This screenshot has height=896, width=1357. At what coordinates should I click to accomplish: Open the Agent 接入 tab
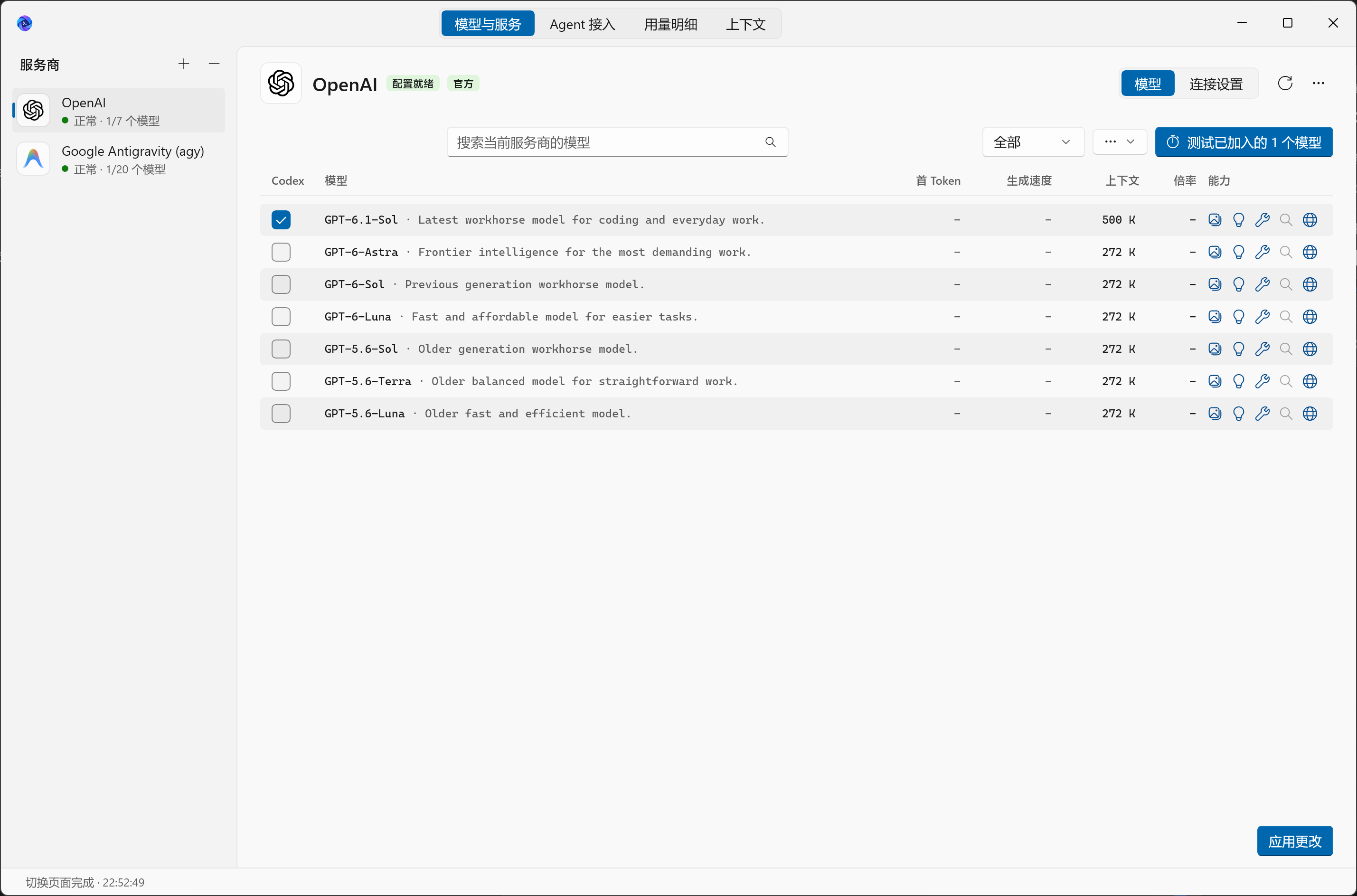point(582,24)
